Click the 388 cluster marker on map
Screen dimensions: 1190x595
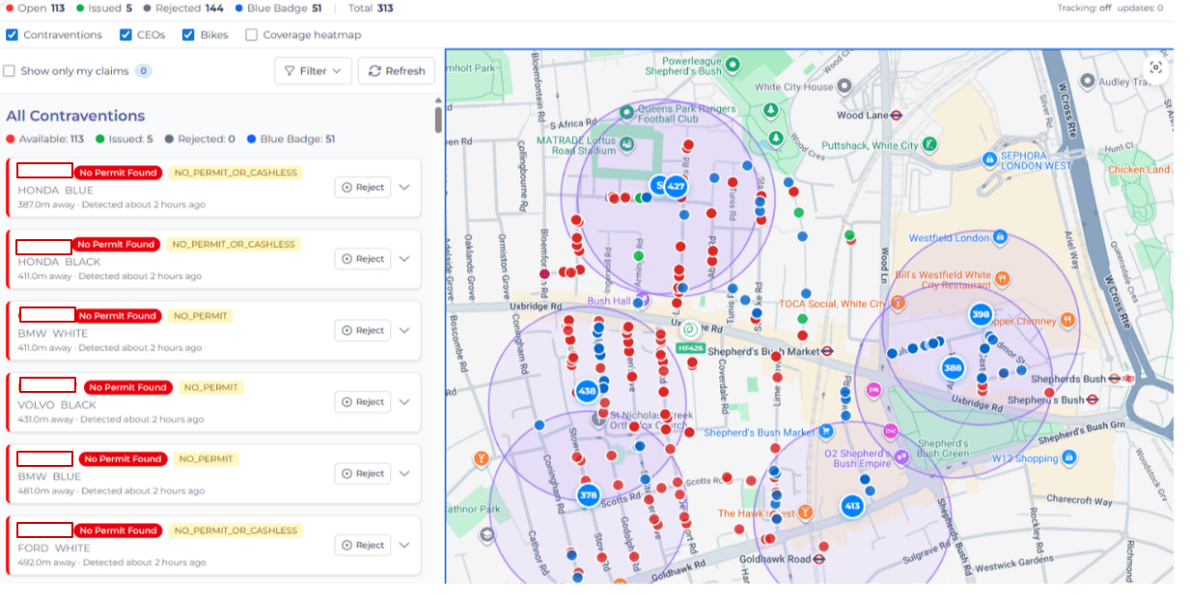pyautogui.click(x=952, y=369)
